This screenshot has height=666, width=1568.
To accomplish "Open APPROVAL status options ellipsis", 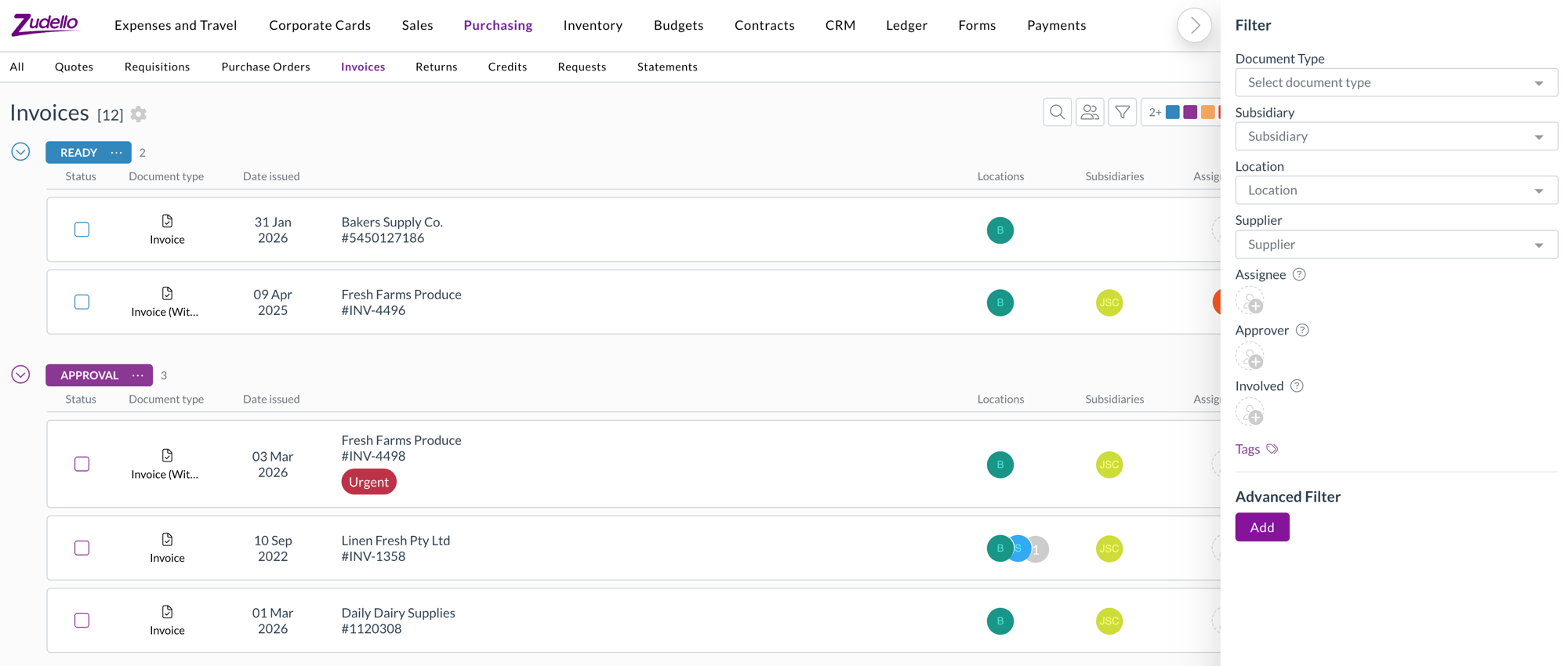I will tap(138, 375).
